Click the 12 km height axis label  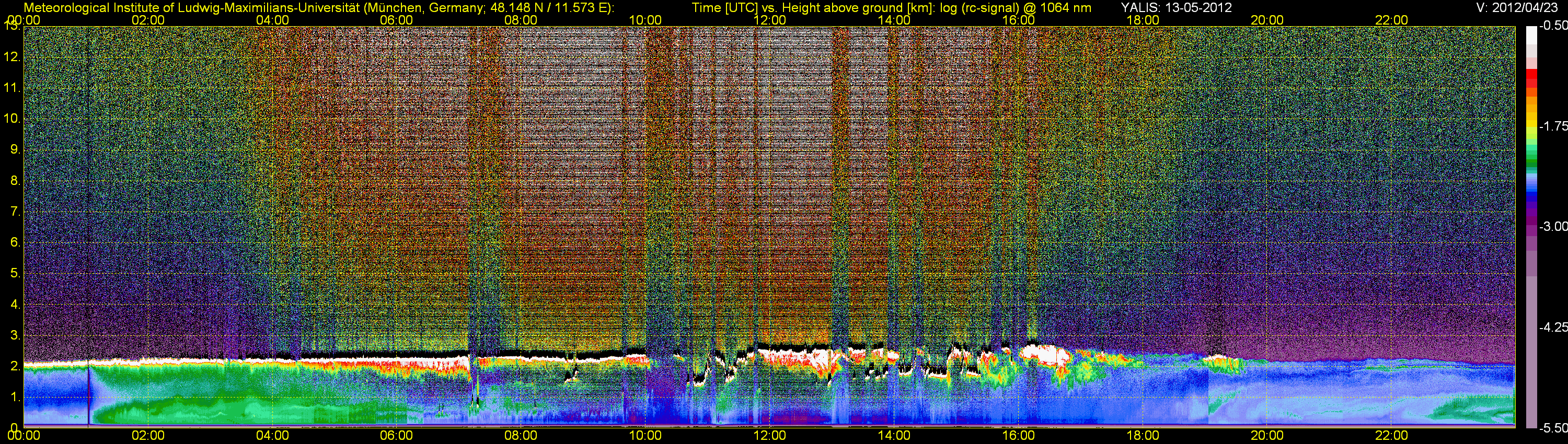pyautogui.click(x=12, y=57)
